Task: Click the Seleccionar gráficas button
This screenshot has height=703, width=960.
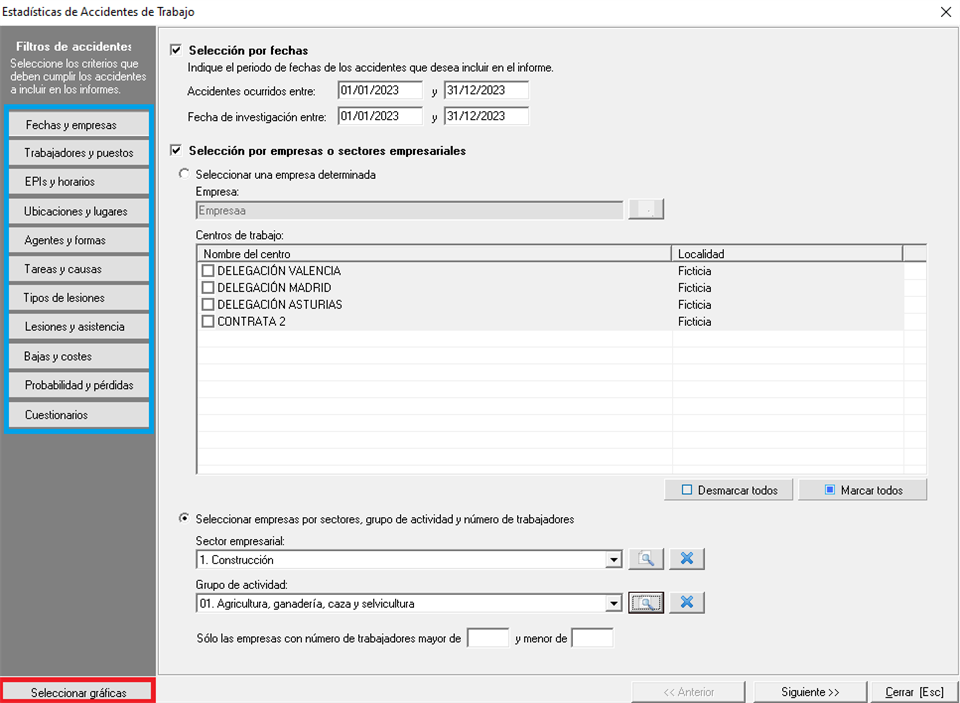Action: pyautogui.click(x=78, y=692)
